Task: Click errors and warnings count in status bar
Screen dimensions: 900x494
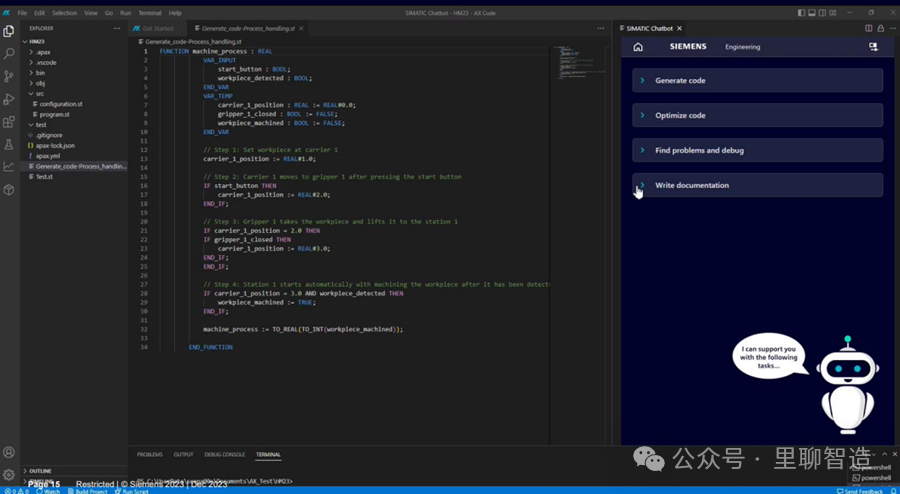Action: pyautogui.click(x=15, y=491)
